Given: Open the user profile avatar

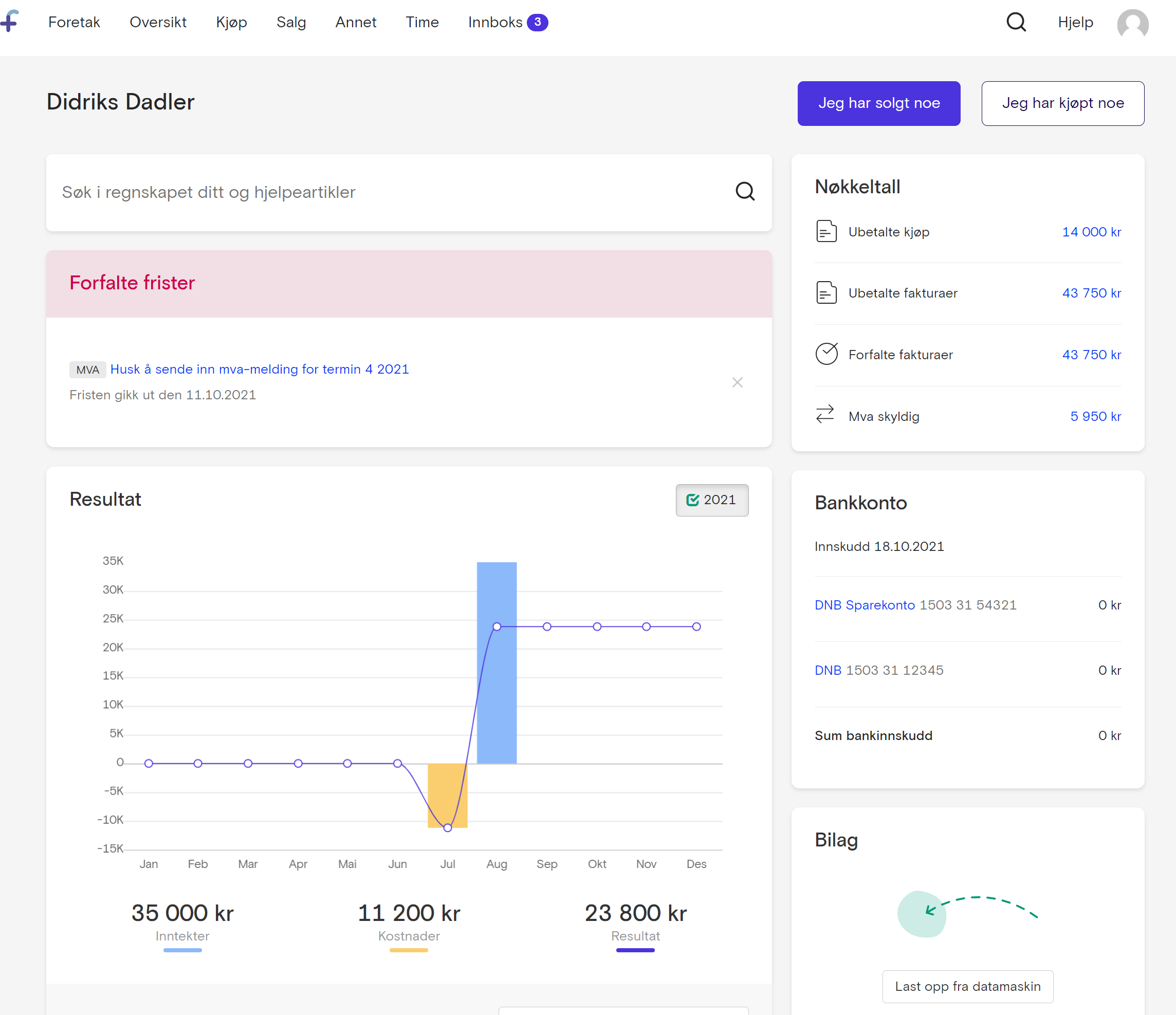Looking at the screenshot, I should click(x=1132, y=24).
